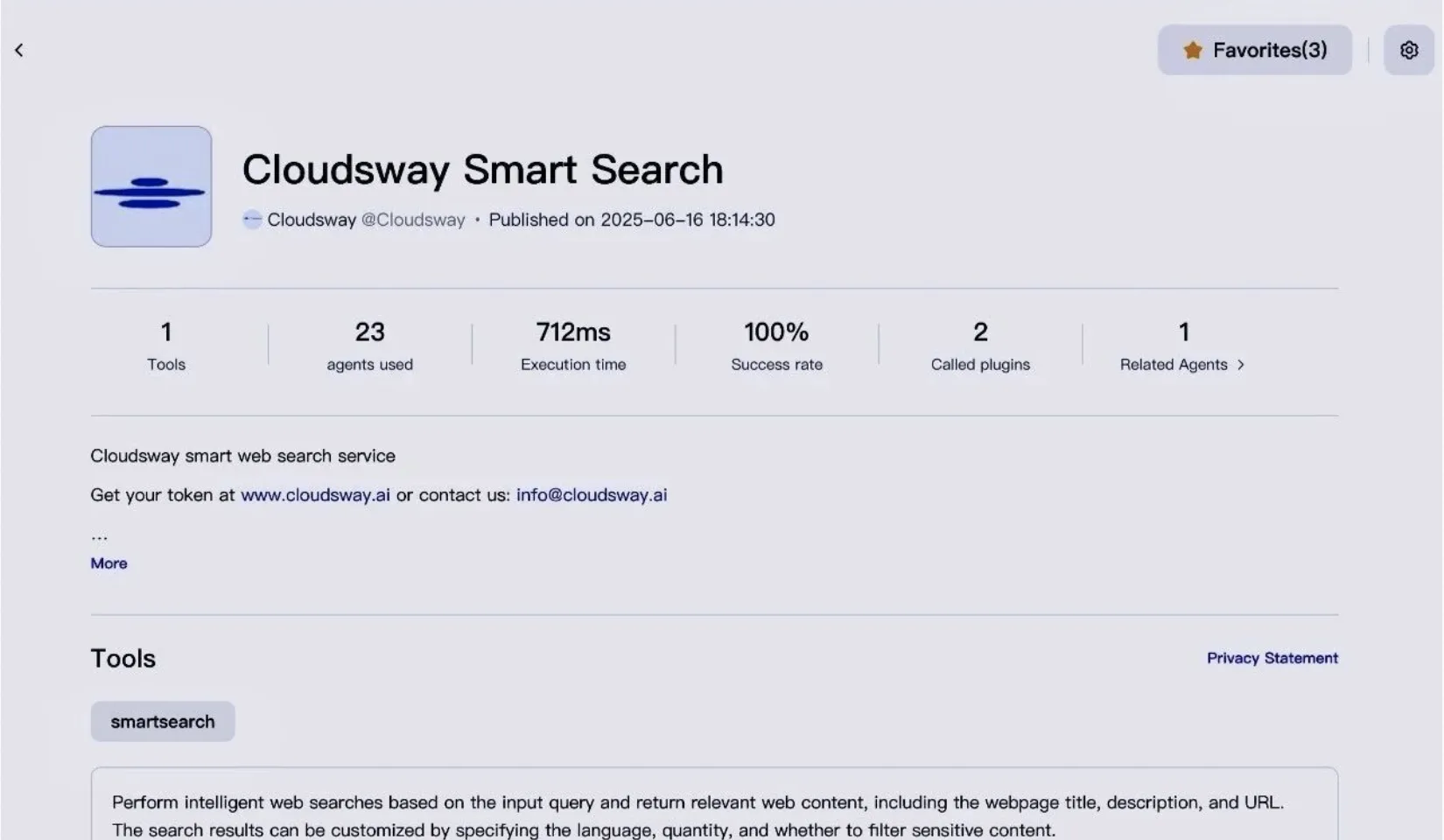This screenshot has width=1444, height=840.
Task: Click the 2 Called plugins stat
Action: 980,346
